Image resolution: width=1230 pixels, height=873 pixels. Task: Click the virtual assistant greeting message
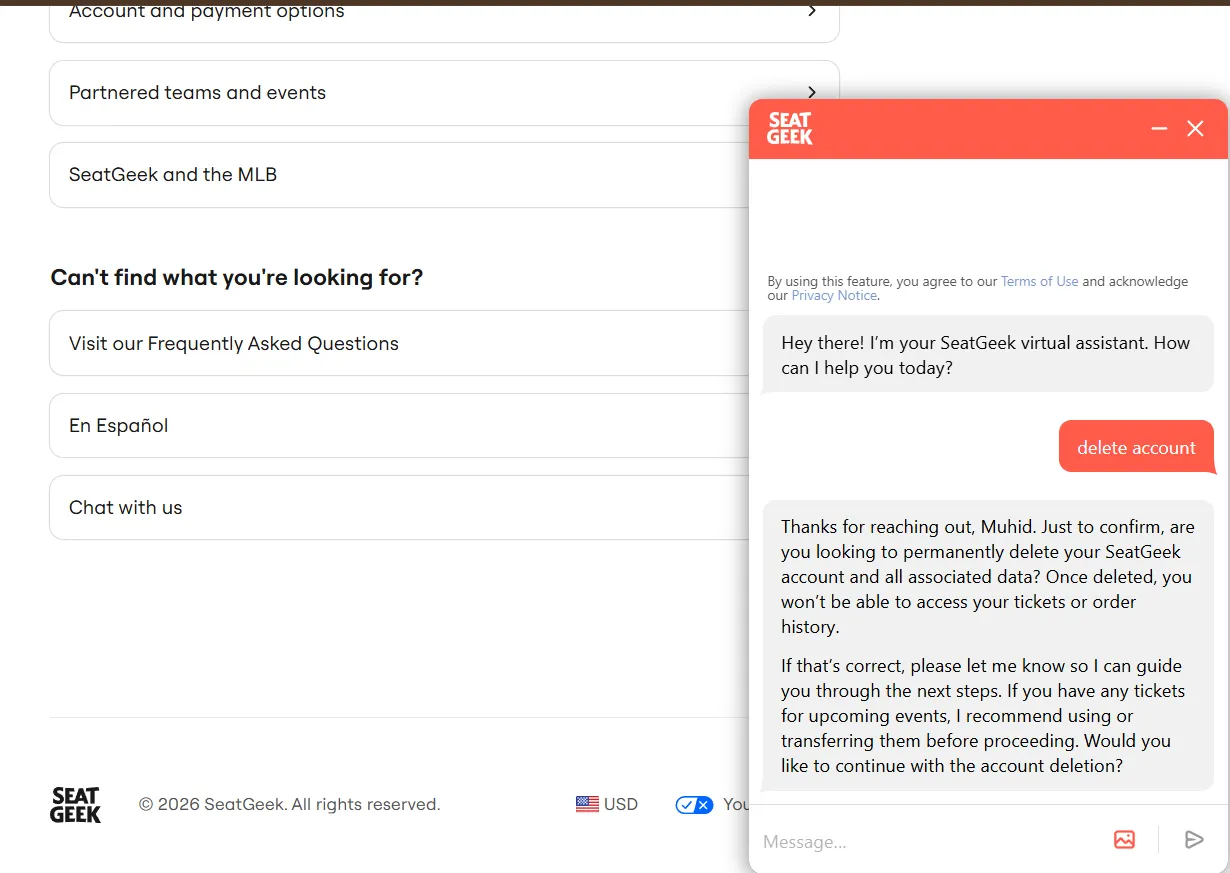(x=988, y=355)
